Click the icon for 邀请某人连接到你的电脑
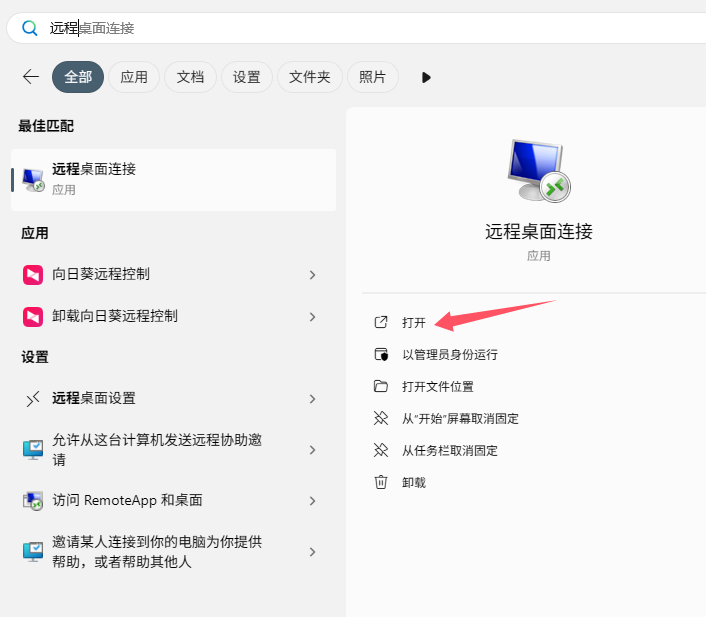This screenshot has height=617, width=706. [33, 552]
